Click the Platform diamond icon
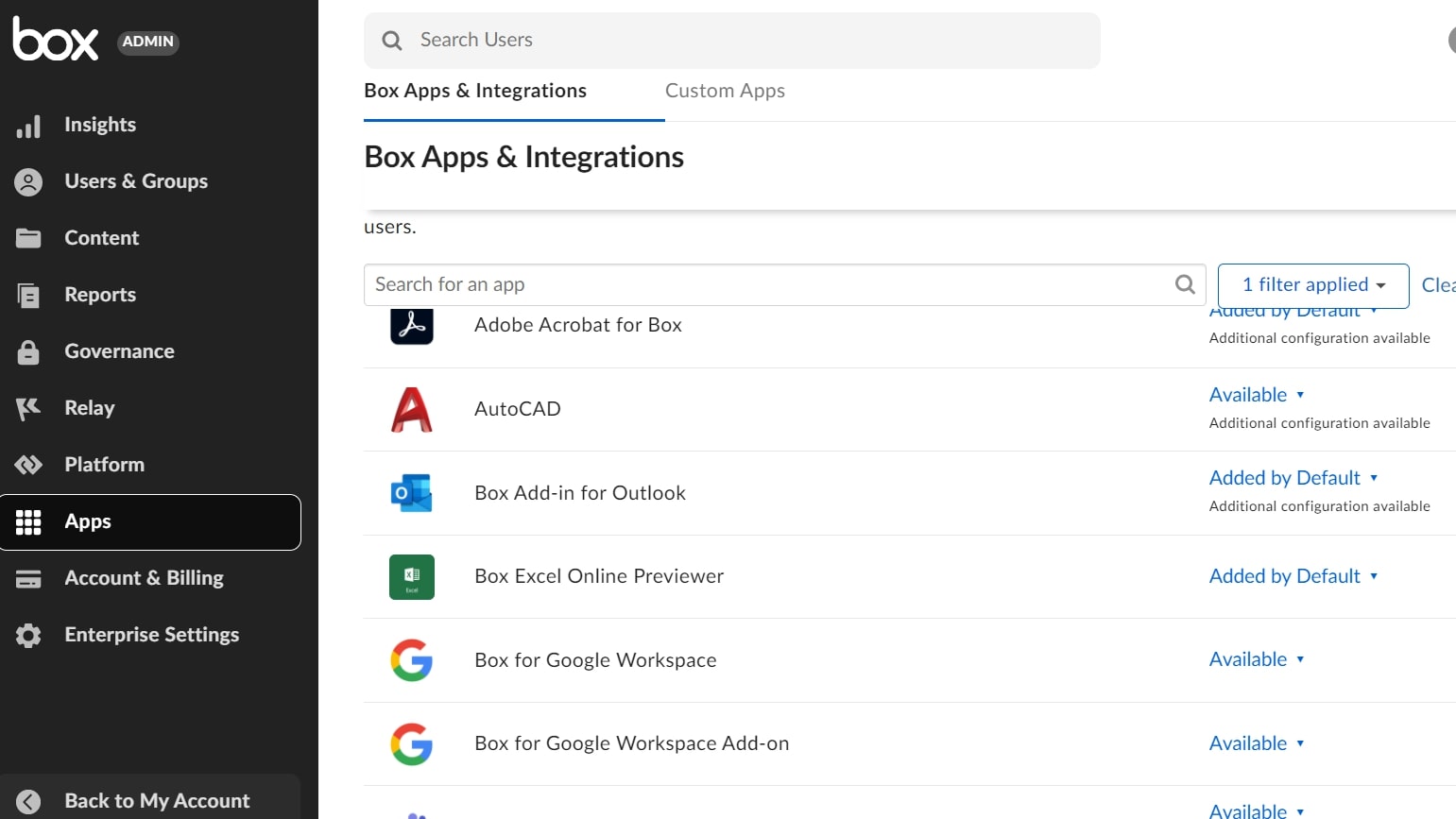Screen dimensions: 1456x819 (28, 465)
